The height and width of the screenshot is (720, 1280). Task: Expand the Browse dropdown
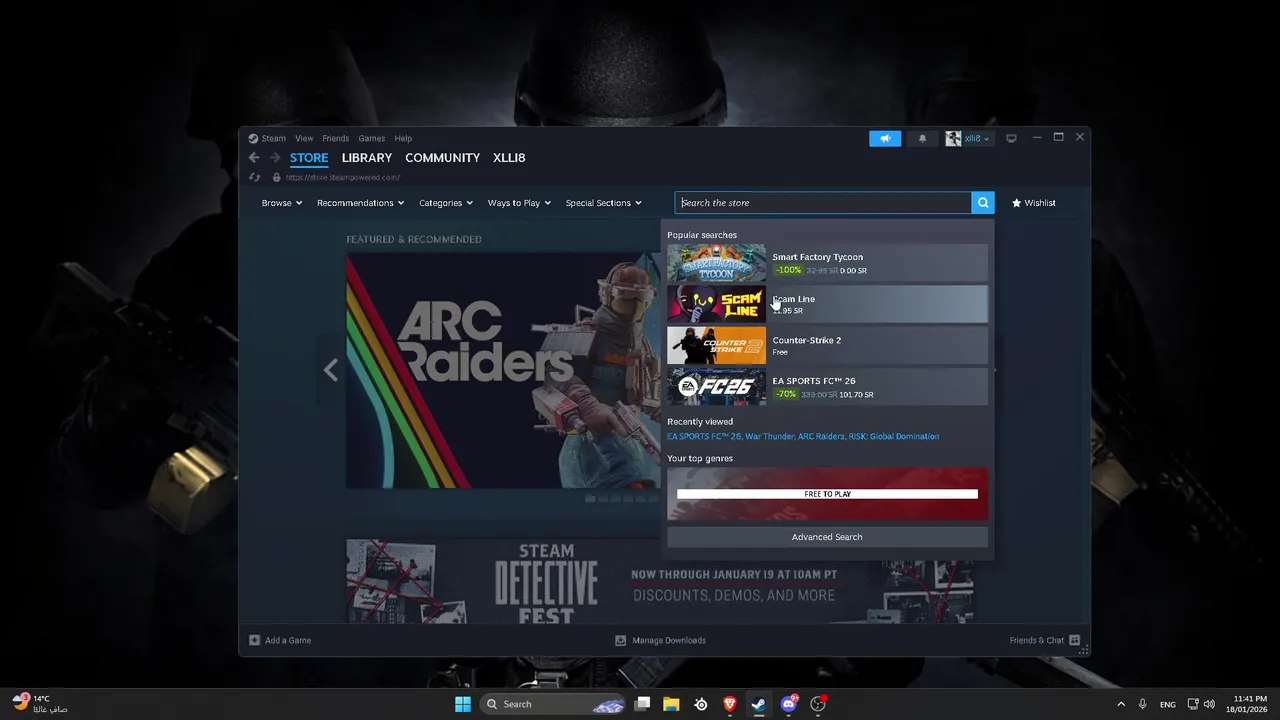pos(282,203)
